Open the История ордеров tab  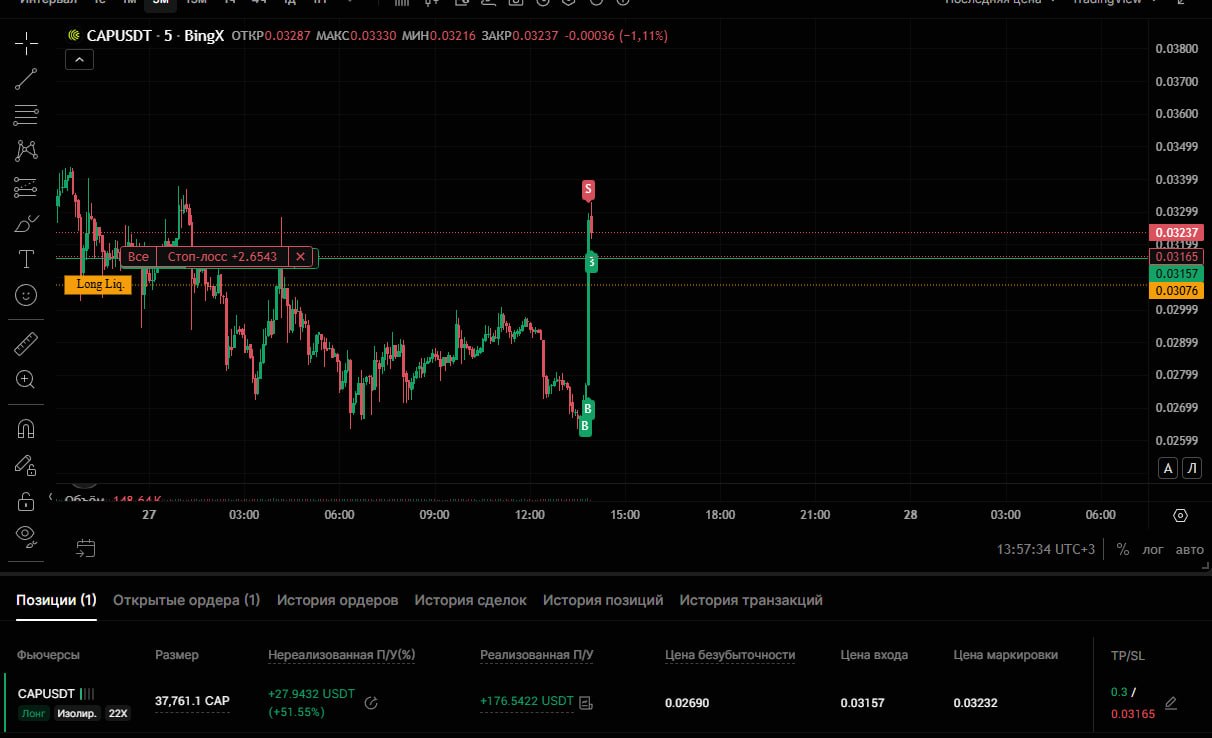337,600
